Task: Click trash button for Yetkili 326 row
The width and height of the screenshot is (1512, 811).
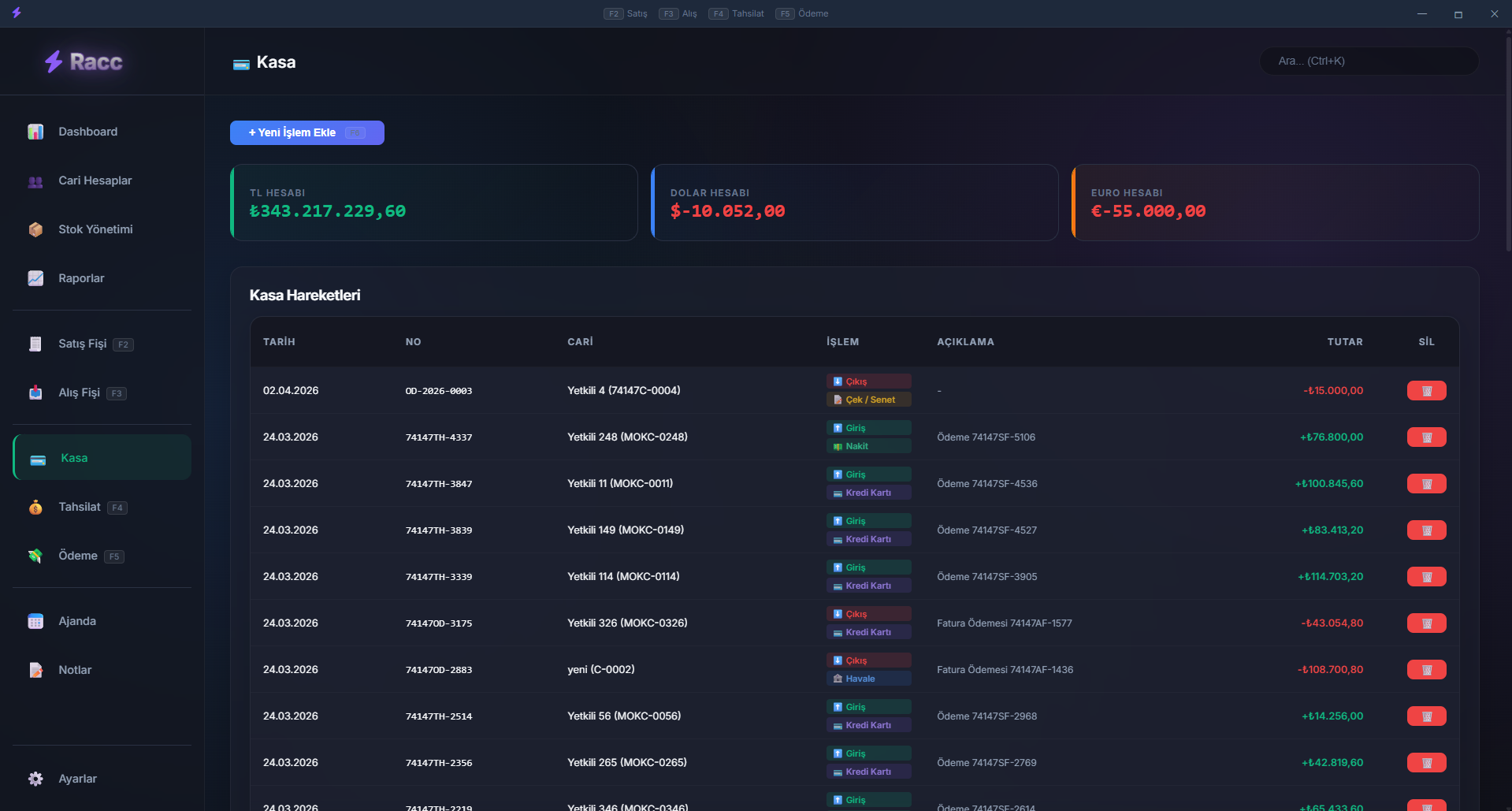Action: (x=1426, y=623)
